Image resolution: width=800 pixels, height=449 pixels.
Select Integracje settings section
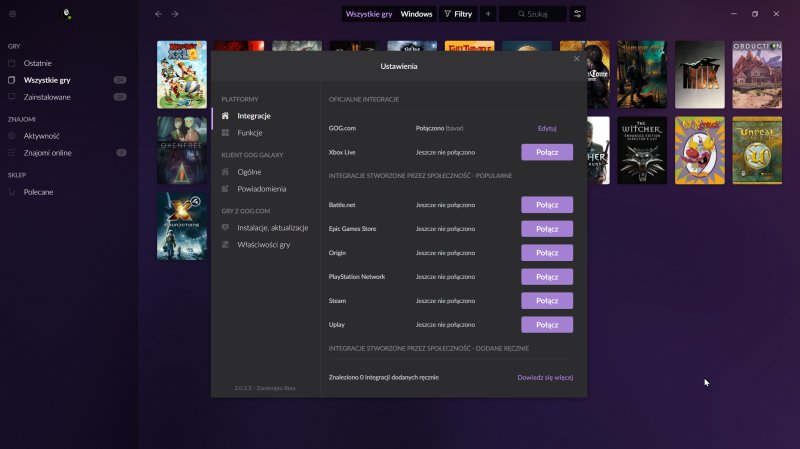(254, 116)
